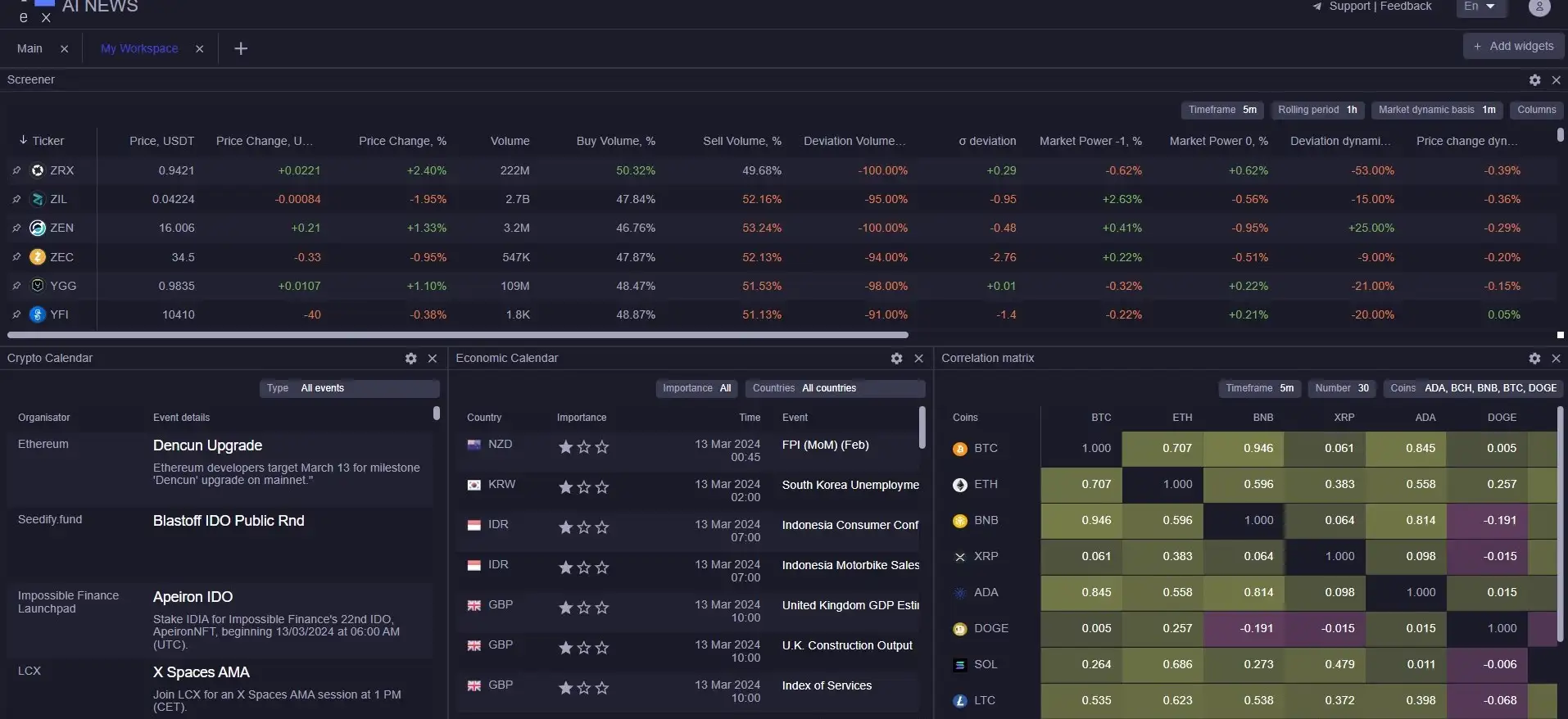The height and width of the screenshot is (719, 1568).
Task: Open Correlation matrix settings gear
Action: 1534,359
